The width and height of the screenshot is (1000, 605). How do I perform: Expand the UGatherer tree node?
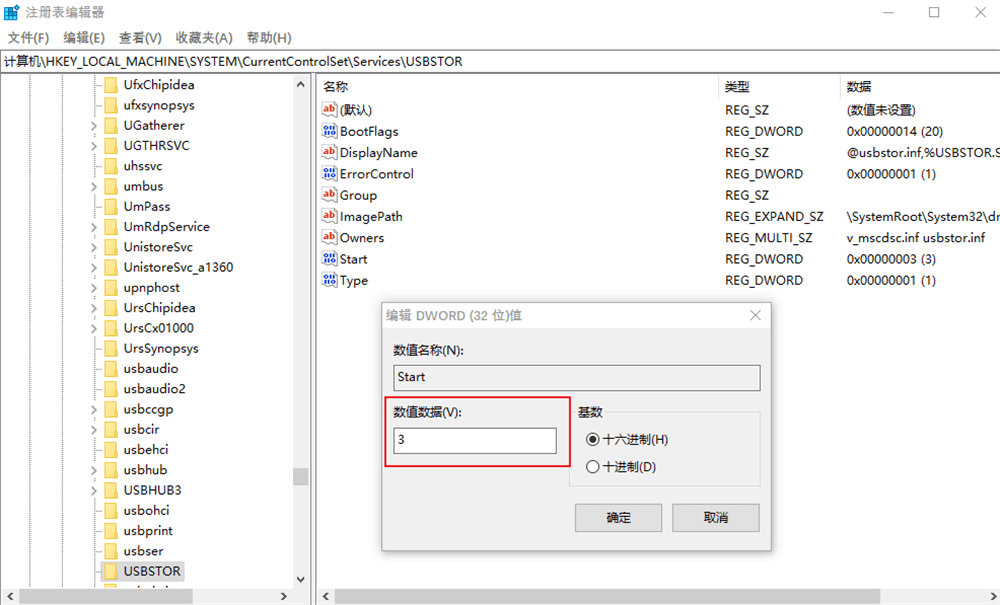tap(93, 126)
